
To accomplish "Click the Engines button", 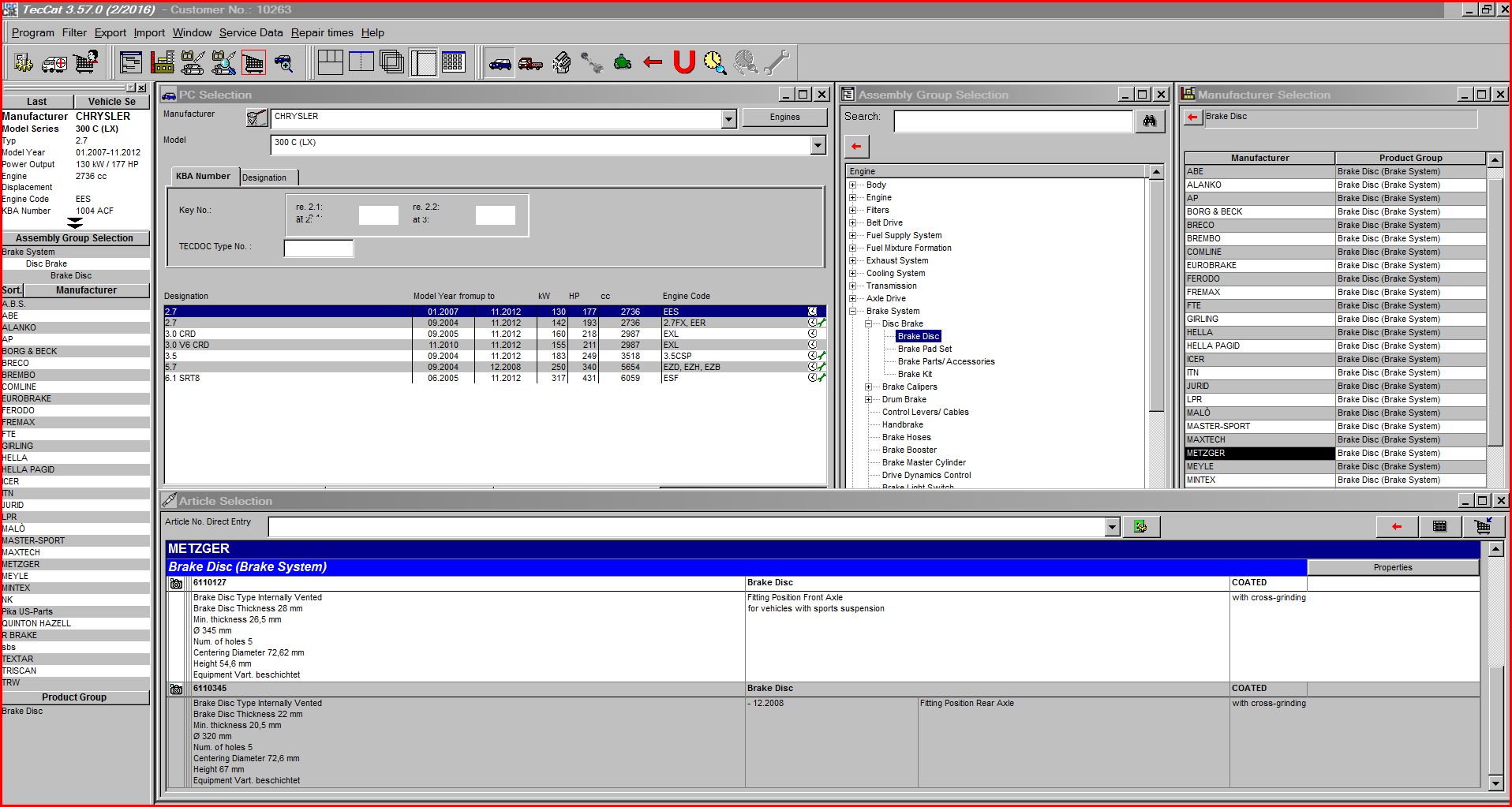I will (x=784, y=117).
